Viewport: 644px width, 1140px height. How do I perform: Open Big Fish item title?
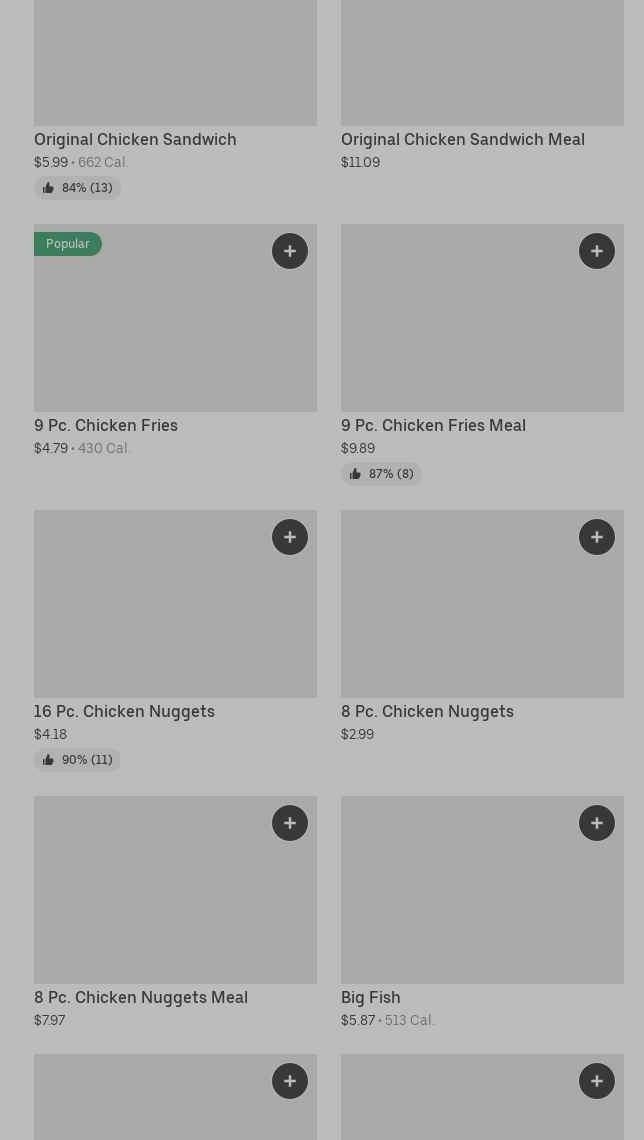pos(370,998)
